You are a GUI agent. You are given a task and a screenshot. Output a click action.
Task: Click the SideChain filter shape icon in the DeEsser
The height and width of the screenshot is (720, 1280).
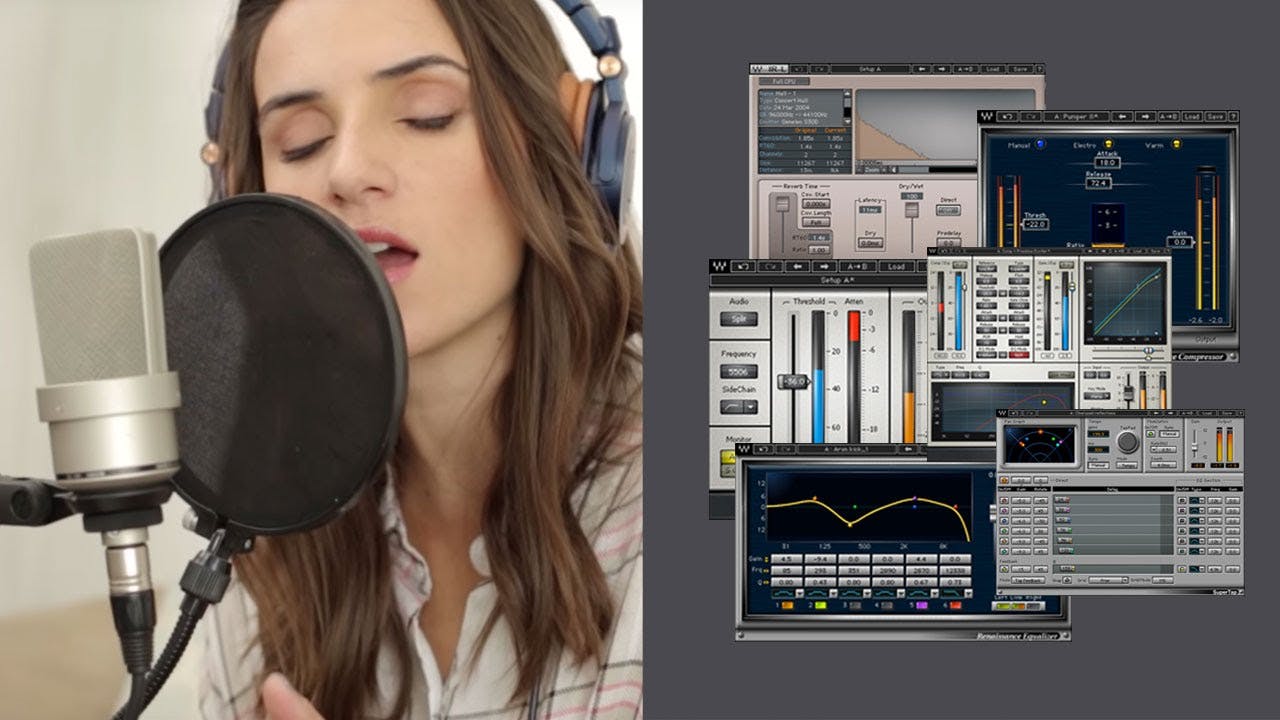coord(732,407)
